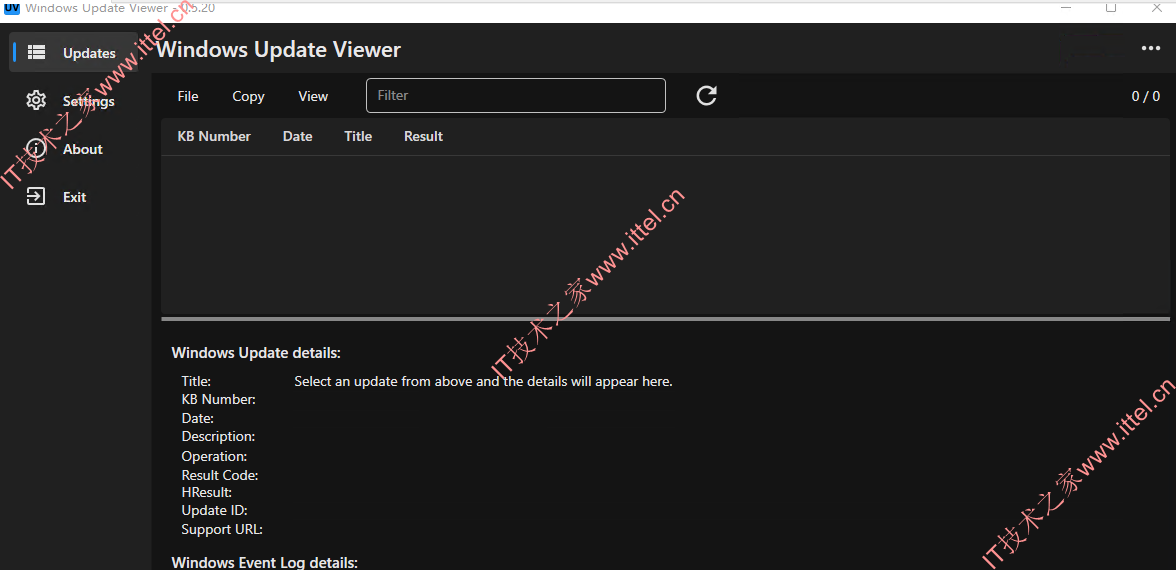Click the 'Result Code:' label
This screenshot has height=570, width=1176.
[x=220, y=475]
